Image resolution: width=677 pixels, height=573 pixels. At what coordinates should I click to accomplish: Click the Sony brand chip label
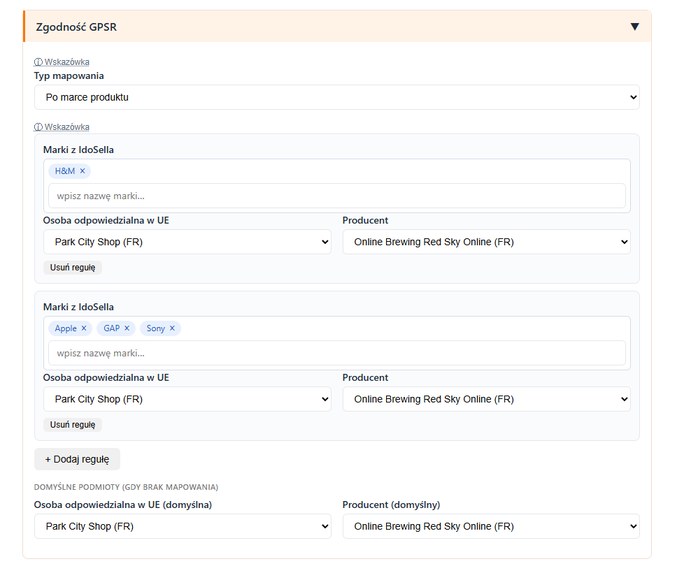point(155,328)
